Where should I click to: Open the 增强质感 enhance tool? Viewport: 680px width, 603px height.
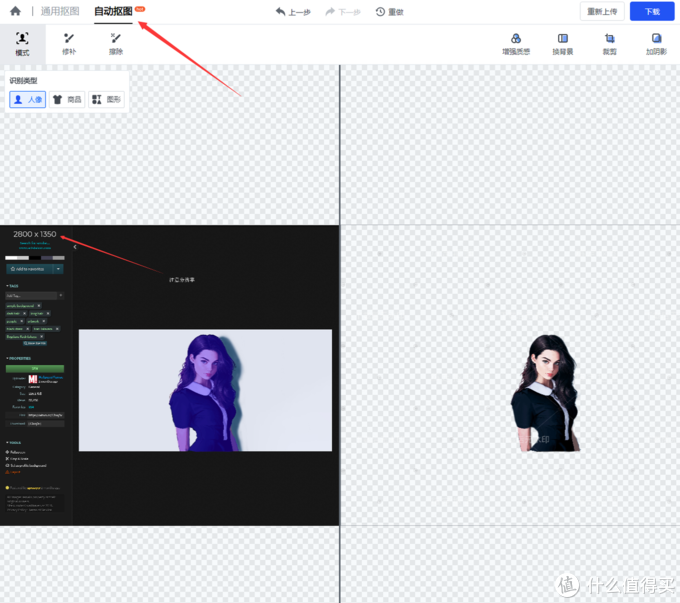click(x=516, y=43)
